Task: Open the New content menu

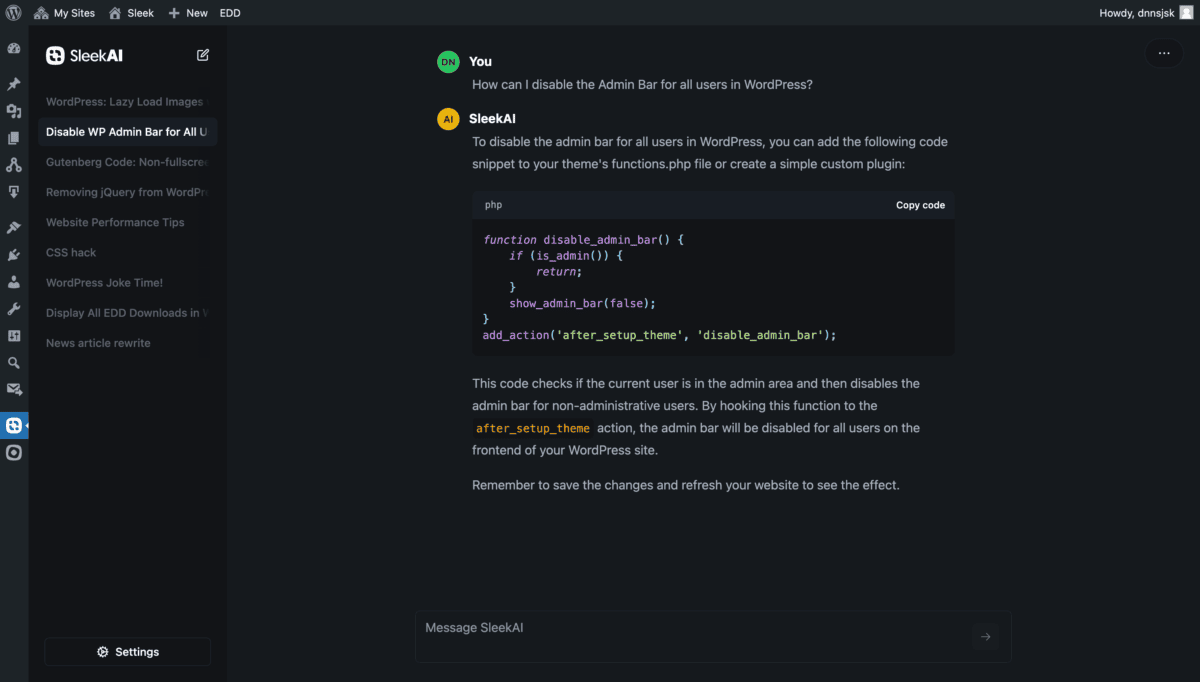Action: (188, 13)
